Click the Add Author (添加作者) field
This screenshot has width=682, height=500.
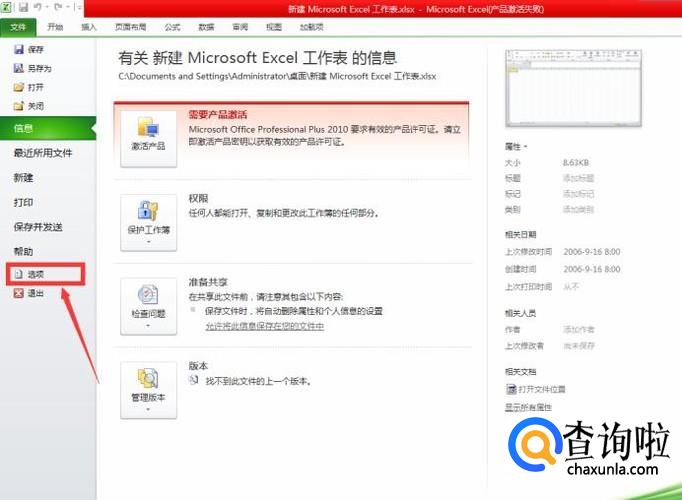(x=578, y=330)
